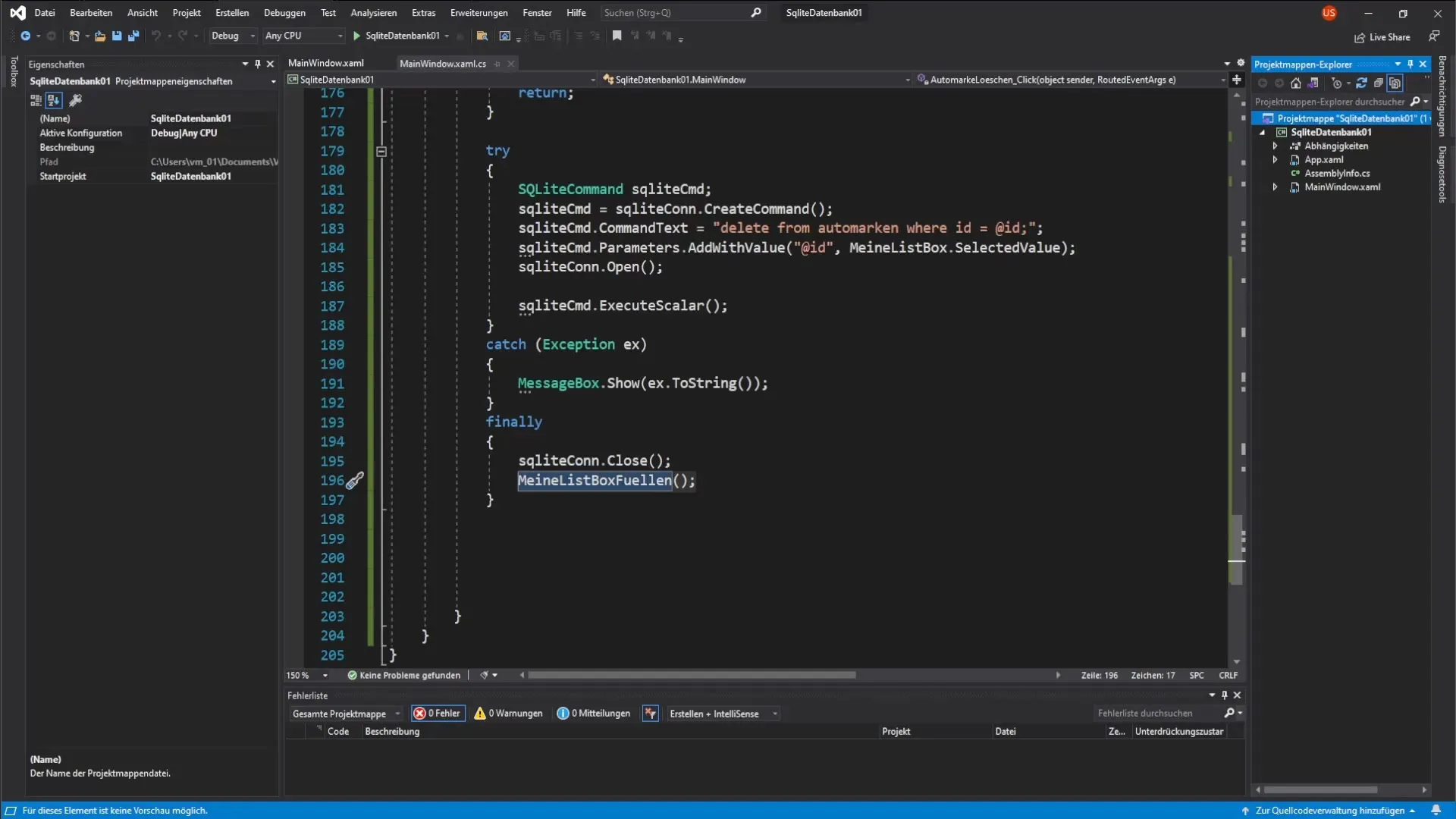The height and width of the screenshot is (819, 1456).
Task: Toggle bookmark icon in toolbar
Action: 617,36
